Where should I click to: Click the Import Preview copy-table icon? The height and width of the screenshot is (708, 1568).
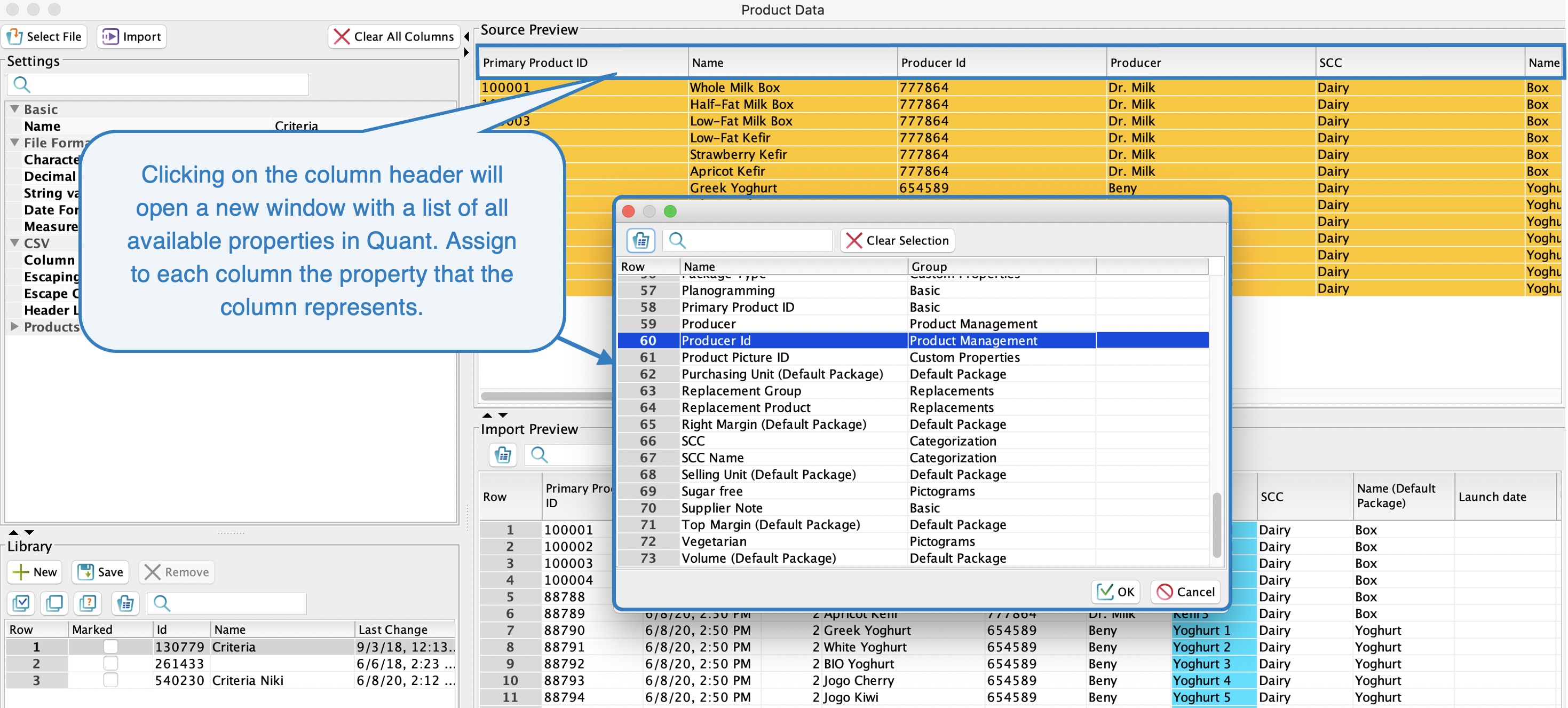503,455
